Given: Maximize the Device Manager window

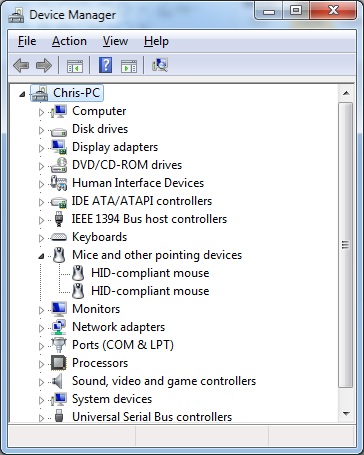Looking at the screenshot, I should pos(296,11).
